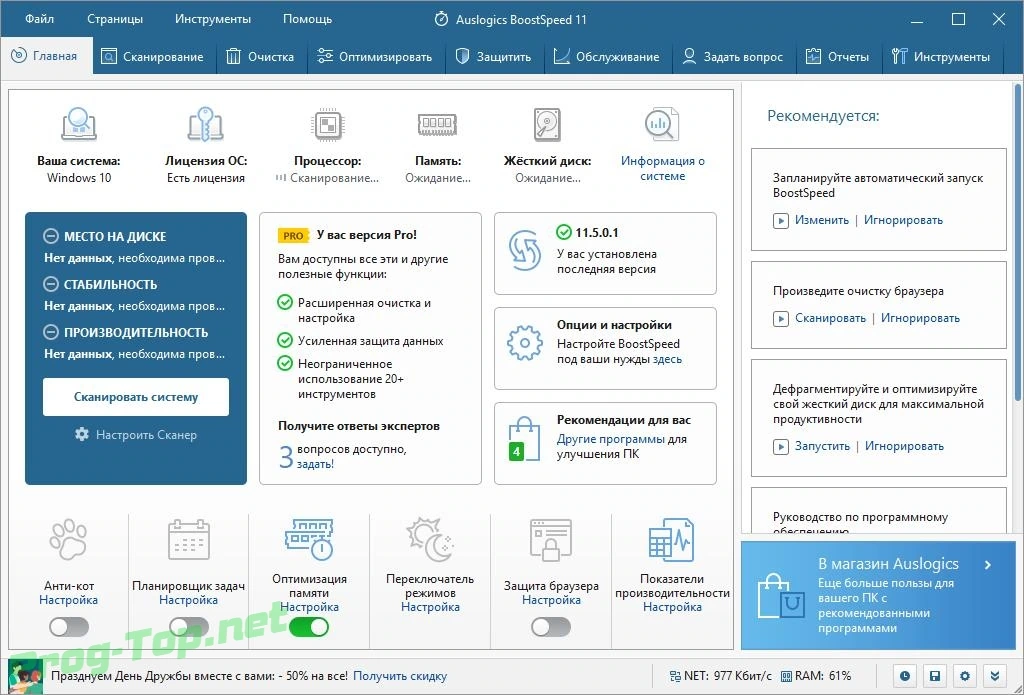
Task: Click the Получить скидку link
Action: pyautogui.click(x=400, y=676)
